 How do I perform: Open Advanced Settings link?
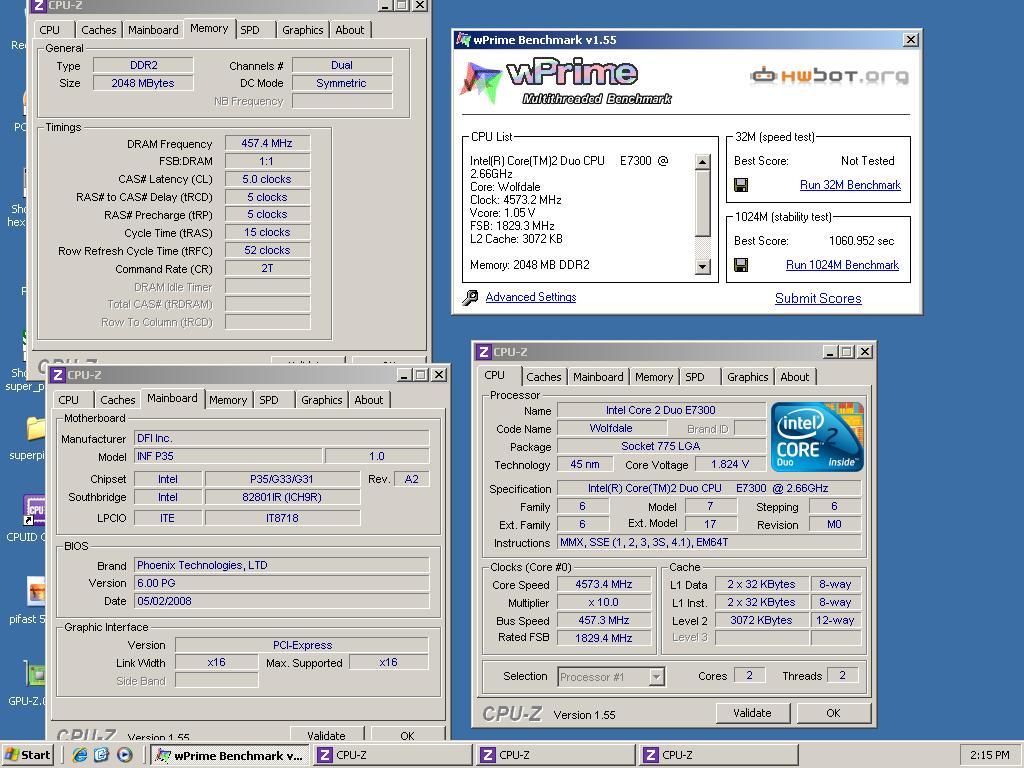point(531,297)
